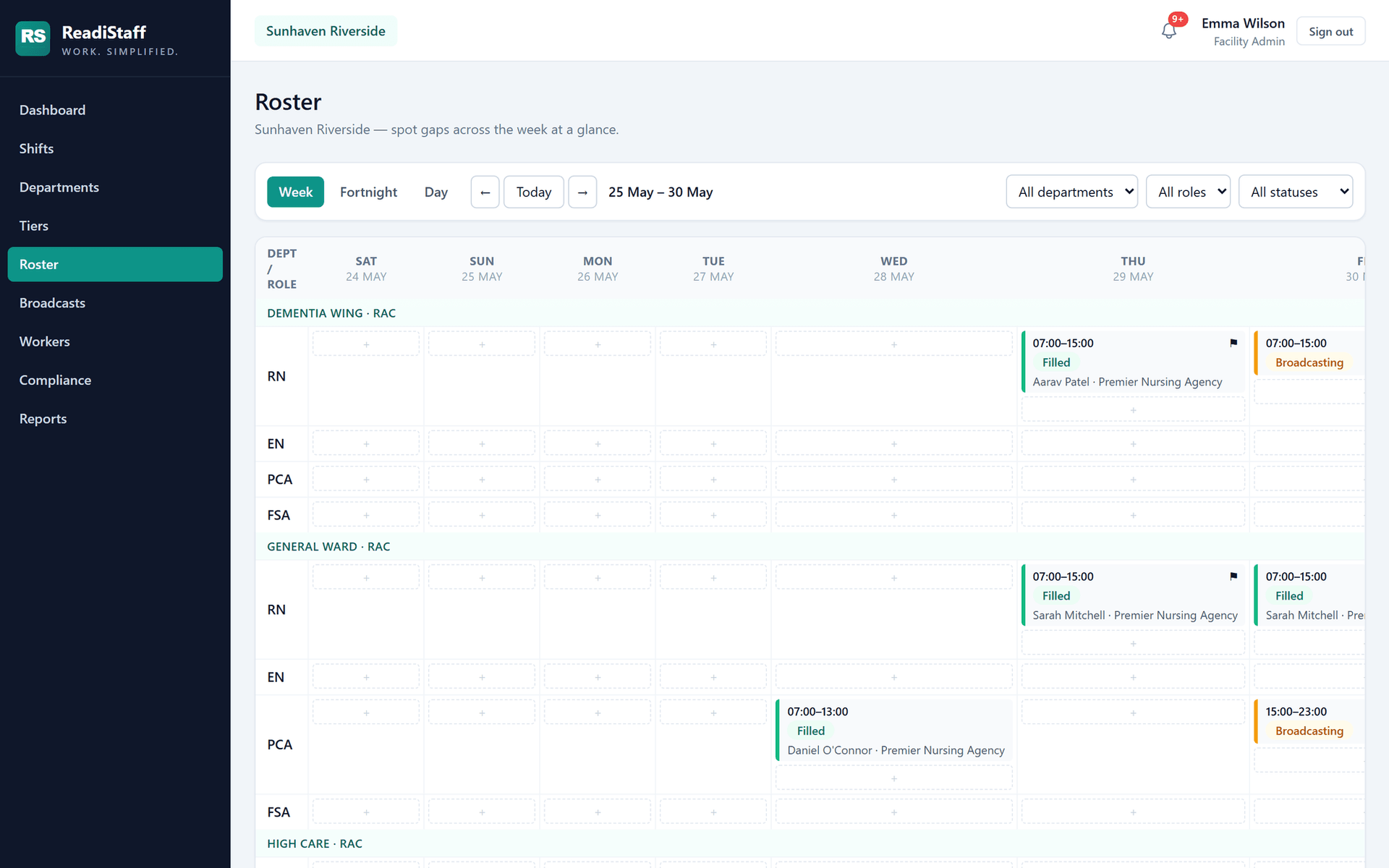
Task: Open Sarah Mitchell's Thursday RN shift card
Action: (1133, 595)
